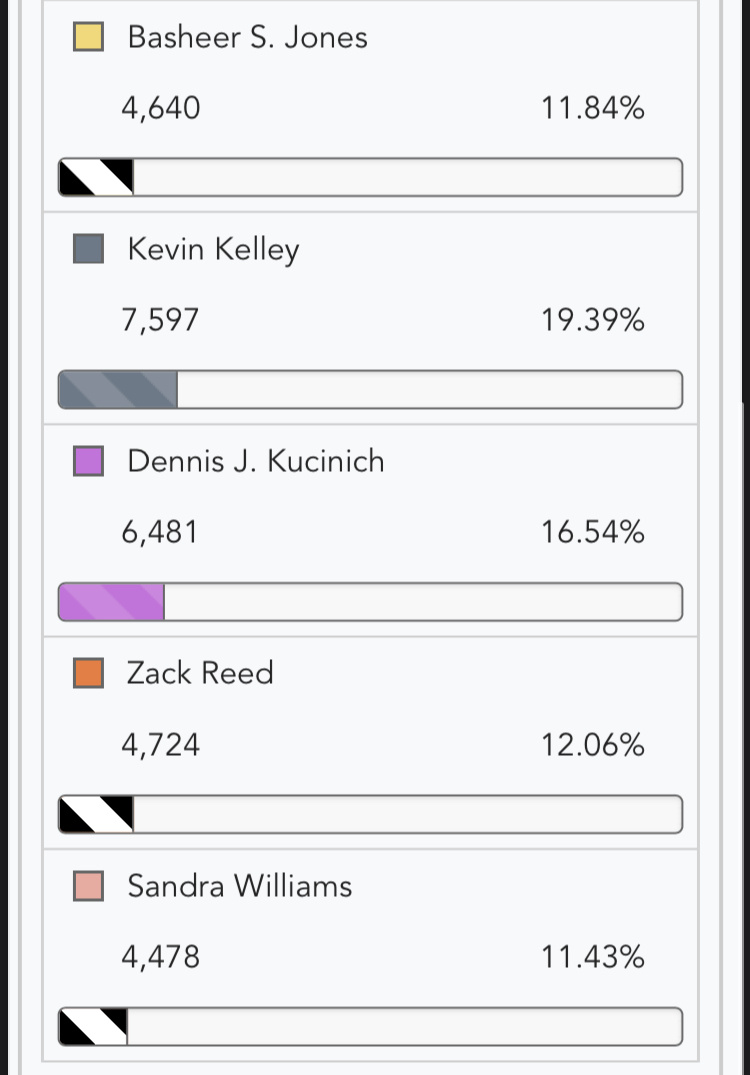
Task: Click Kevin Kelley's gray progress bar
Action: pyautogui.click(x=370, y=389)
